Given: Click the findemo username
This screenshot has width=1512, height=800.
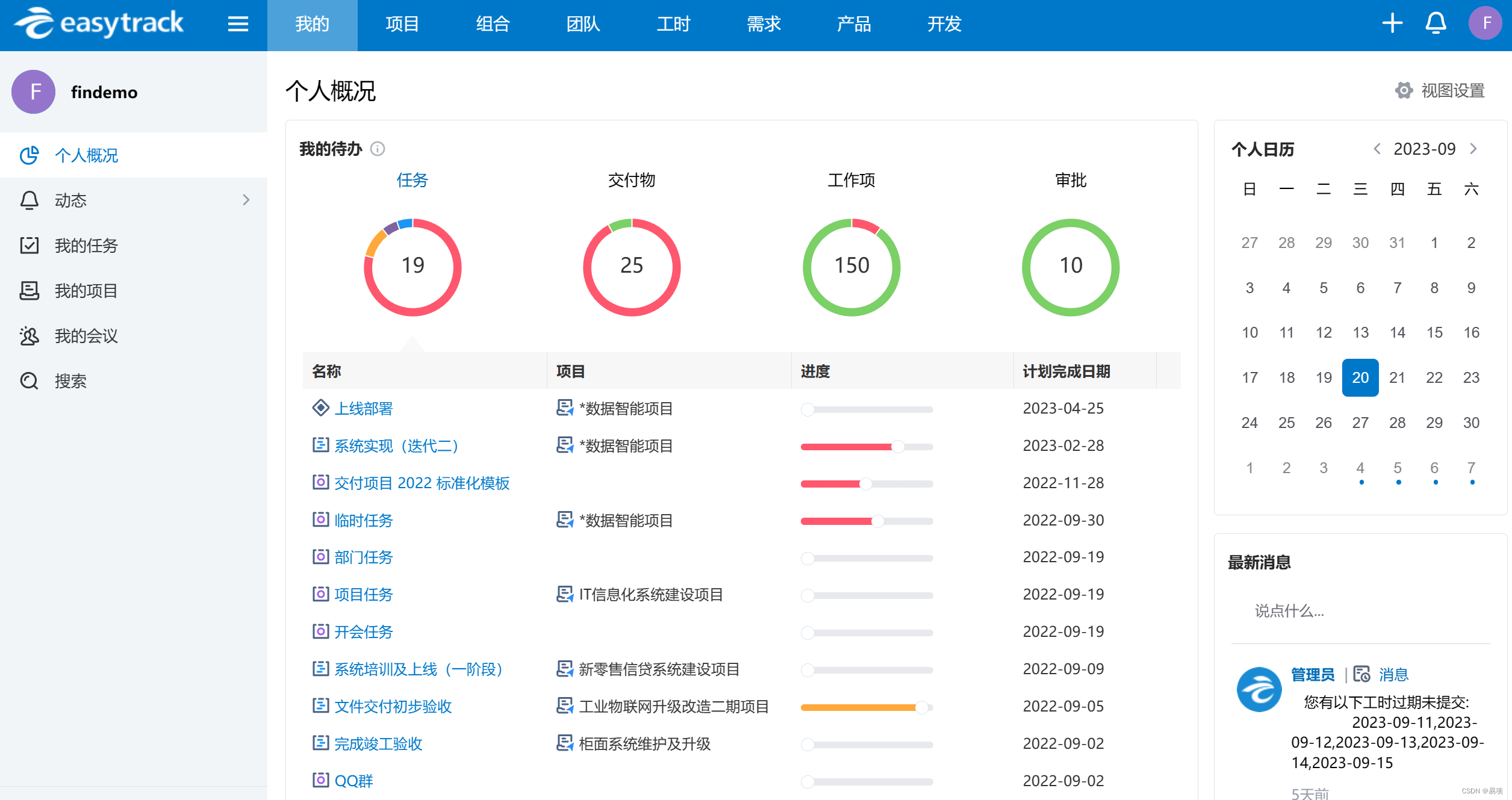Looking at the screenshot, I should click(104, 91).
